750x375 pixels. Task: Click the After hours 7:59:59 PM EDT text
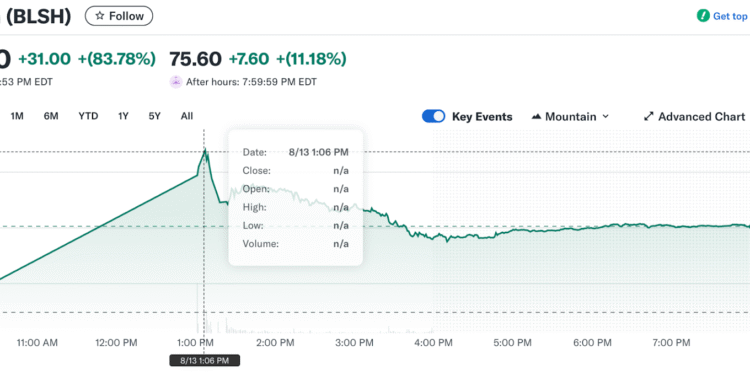[251, 82]
